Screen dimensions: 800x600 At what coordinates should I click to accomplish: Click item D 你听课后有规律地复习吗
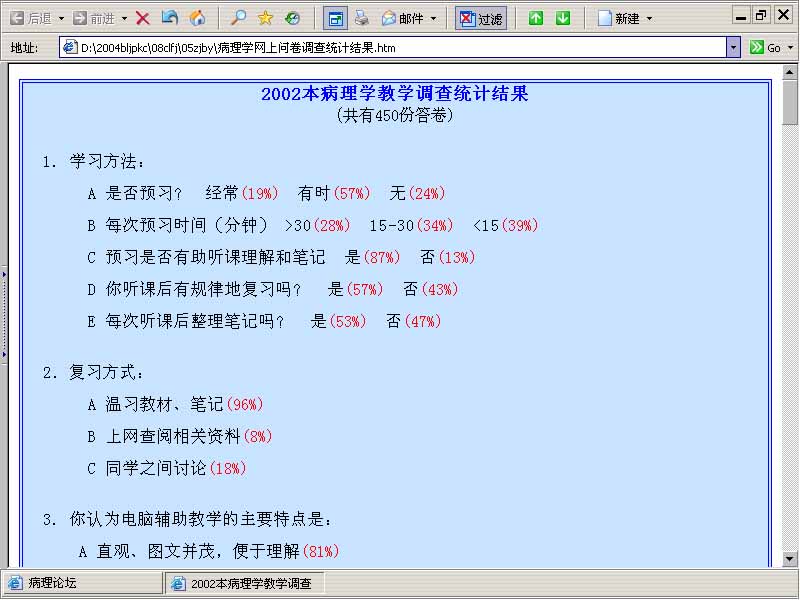[194, 289]
